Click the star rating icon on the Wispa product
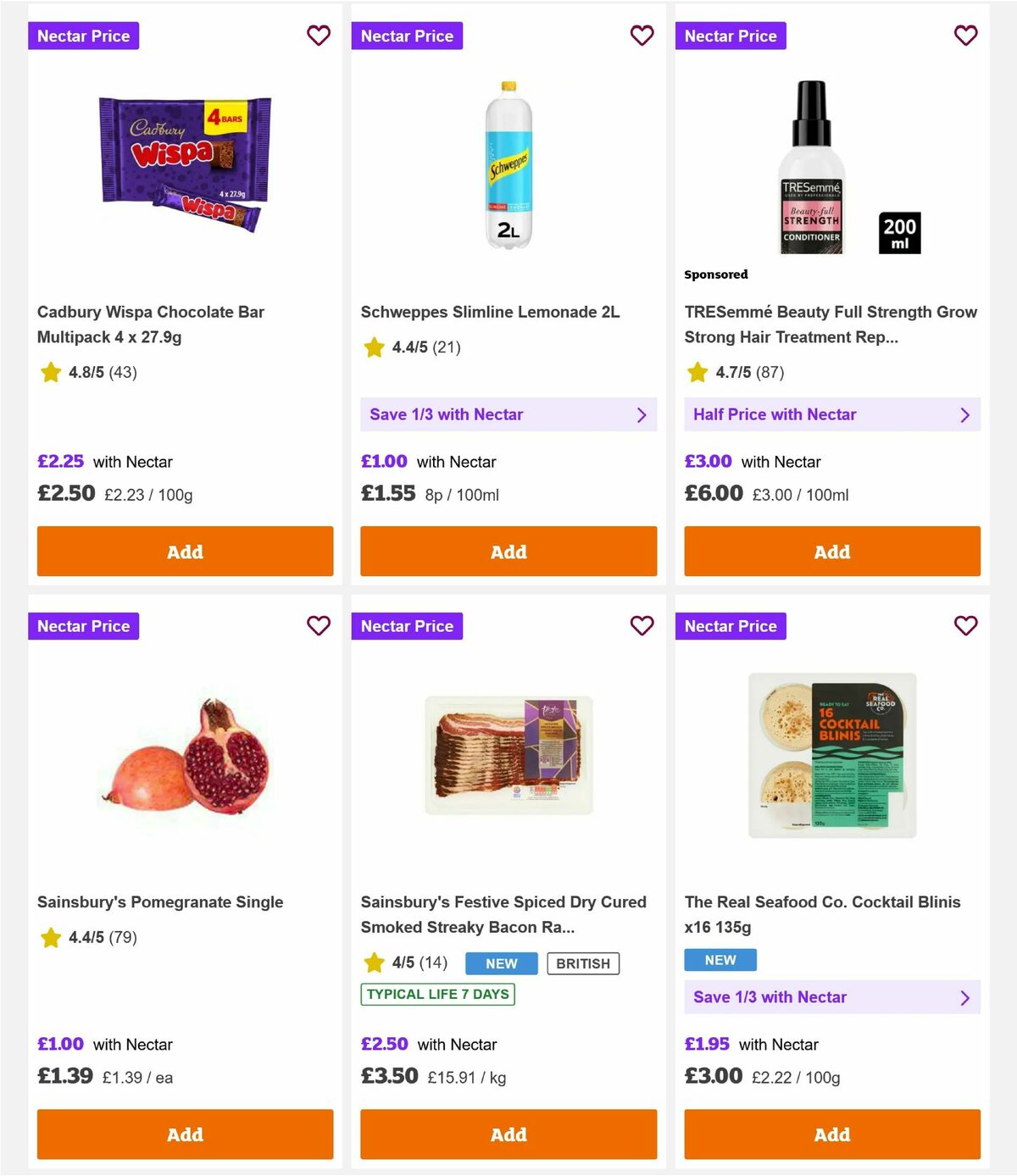Viewport: 1017px width, 1176px height. tap(50, 372)
